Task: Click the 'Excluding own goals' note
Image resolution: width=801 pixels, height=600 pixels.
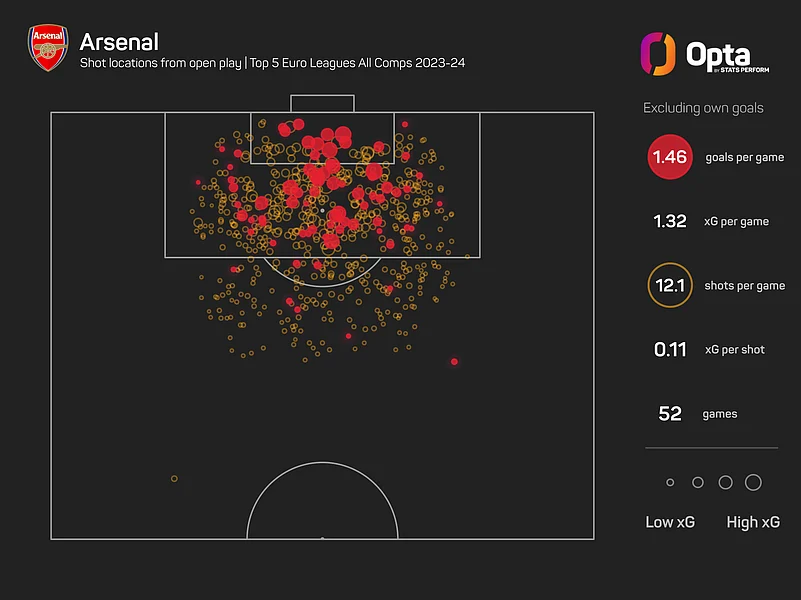Action: (x=703, y=107)
